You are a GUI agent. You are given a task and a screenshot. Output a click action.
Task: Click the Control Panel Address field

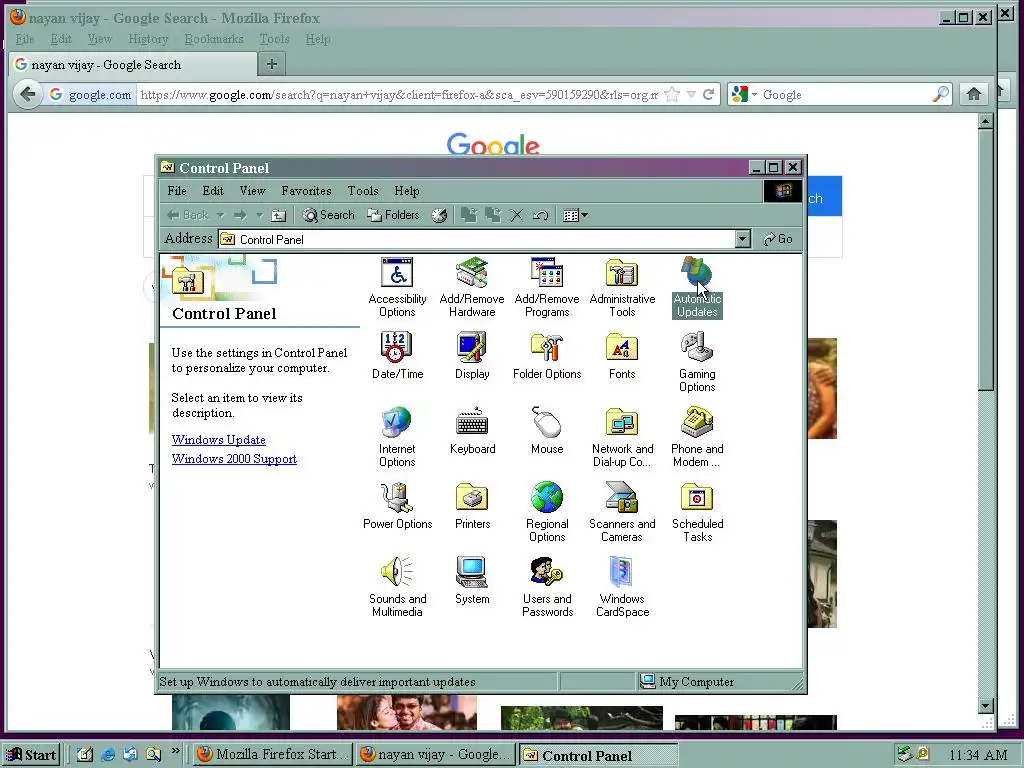click(x=483, y=240)
